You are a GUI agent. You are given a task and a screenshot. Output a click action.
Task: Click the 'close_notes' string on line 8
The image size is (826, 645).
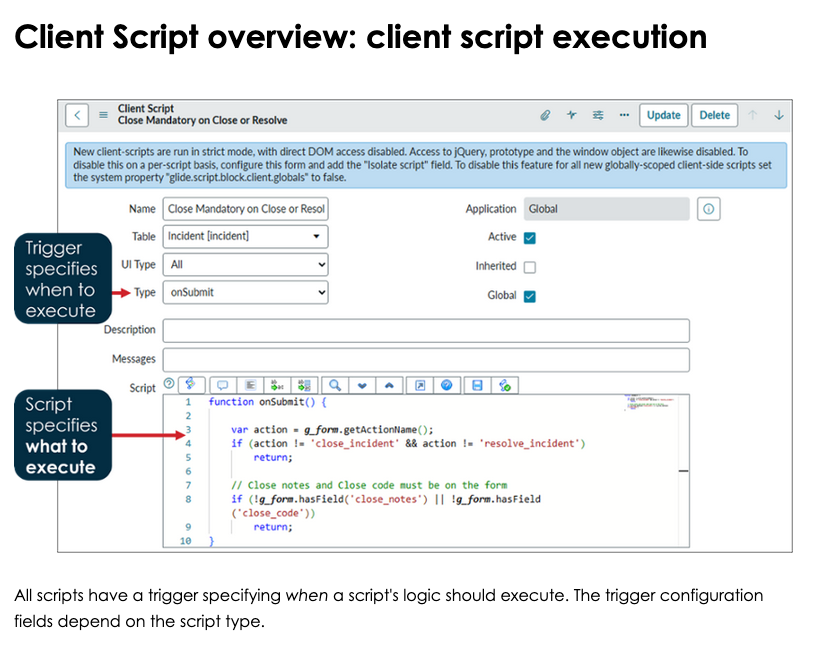point(388,500)
